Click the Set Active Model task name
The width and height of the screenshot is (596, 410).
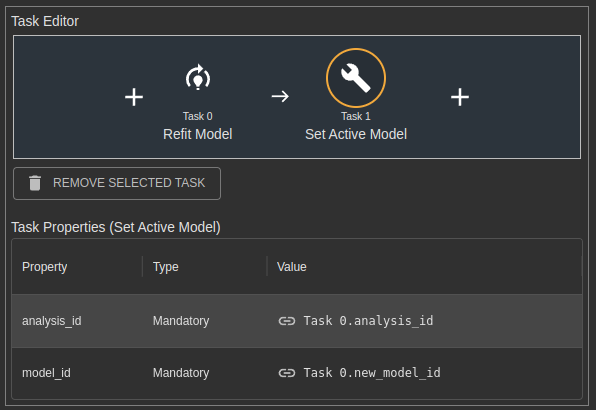coord(356,134)
